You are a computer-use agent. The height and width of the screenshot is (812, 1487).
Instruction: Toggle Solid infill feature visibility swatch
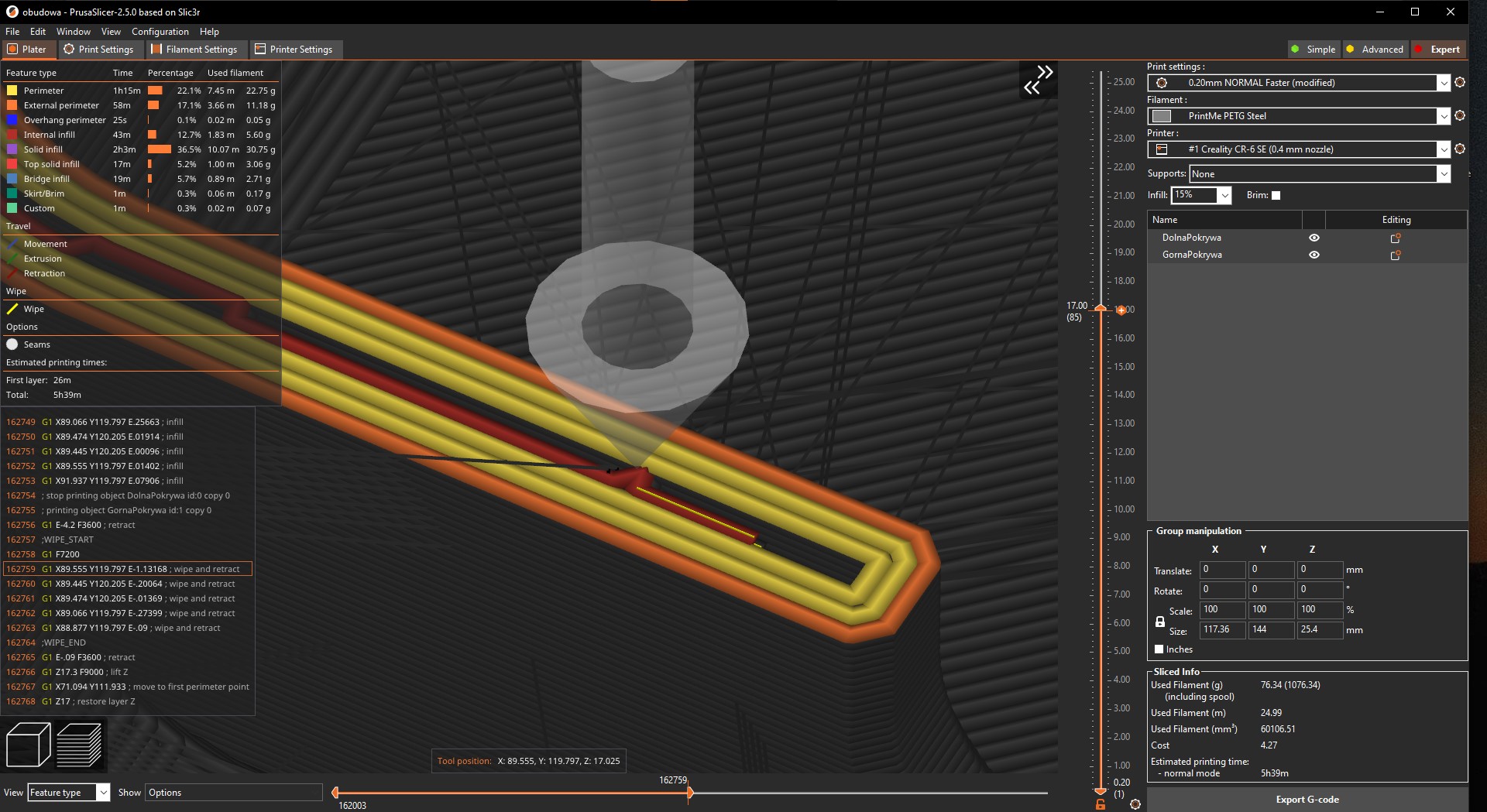[x=12, y=149]
